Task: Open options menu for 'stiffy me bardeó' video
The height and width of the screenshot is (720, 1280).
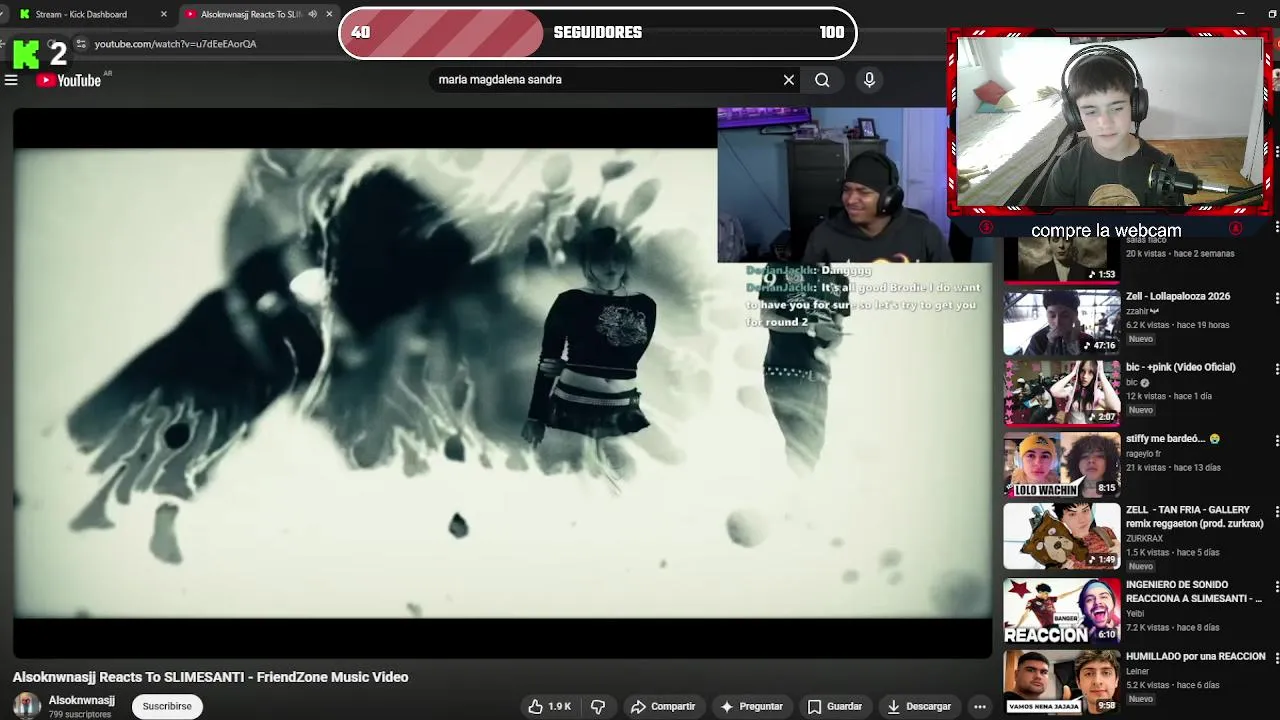Action: (x=1276, y=440)
